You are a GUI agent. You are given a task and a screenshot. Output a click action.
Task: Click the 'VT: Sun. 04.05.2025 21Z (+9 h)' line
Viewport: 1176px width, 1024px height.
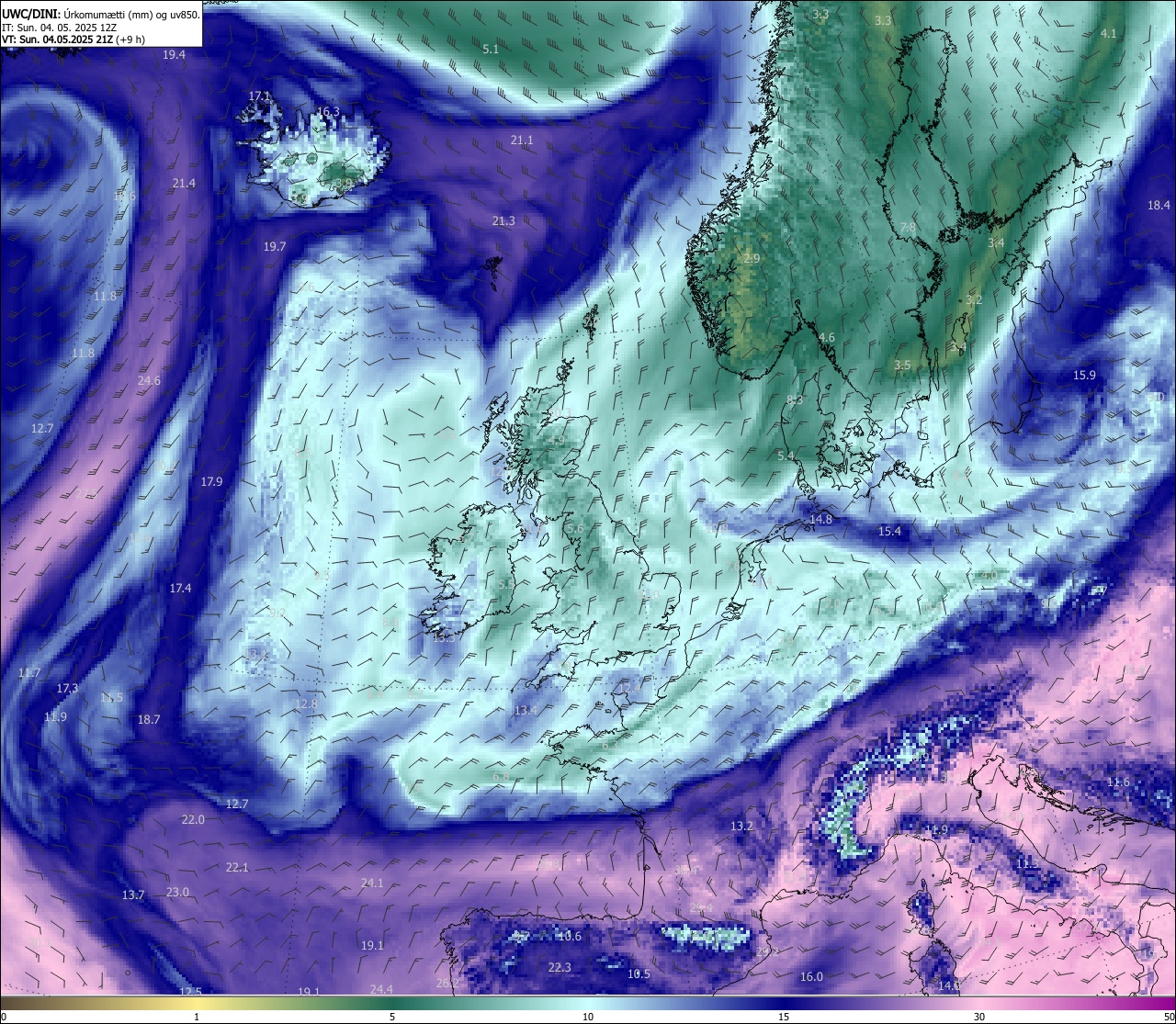[x=73, y=39]
